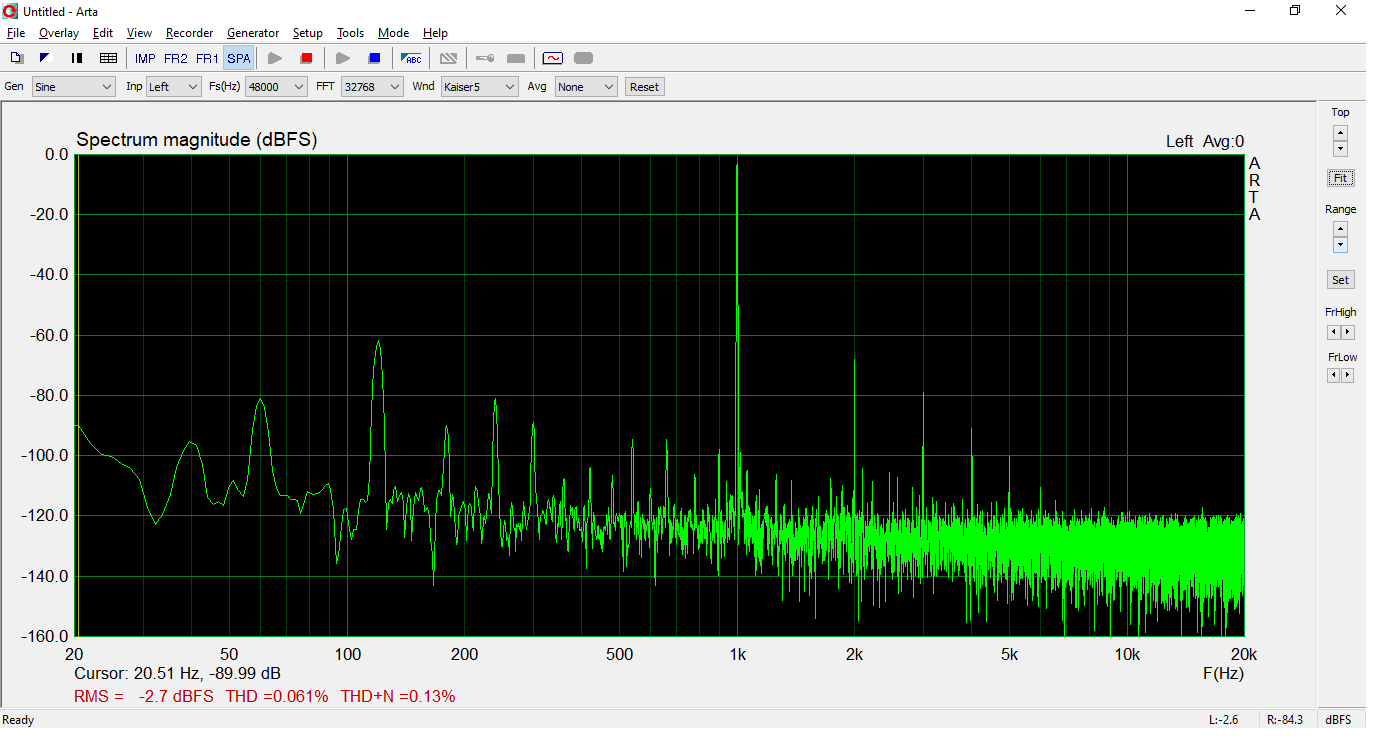Click the red curve display icon
Image resolution: width=1376 pixels, height=740 pixels.
click(553, 58)
